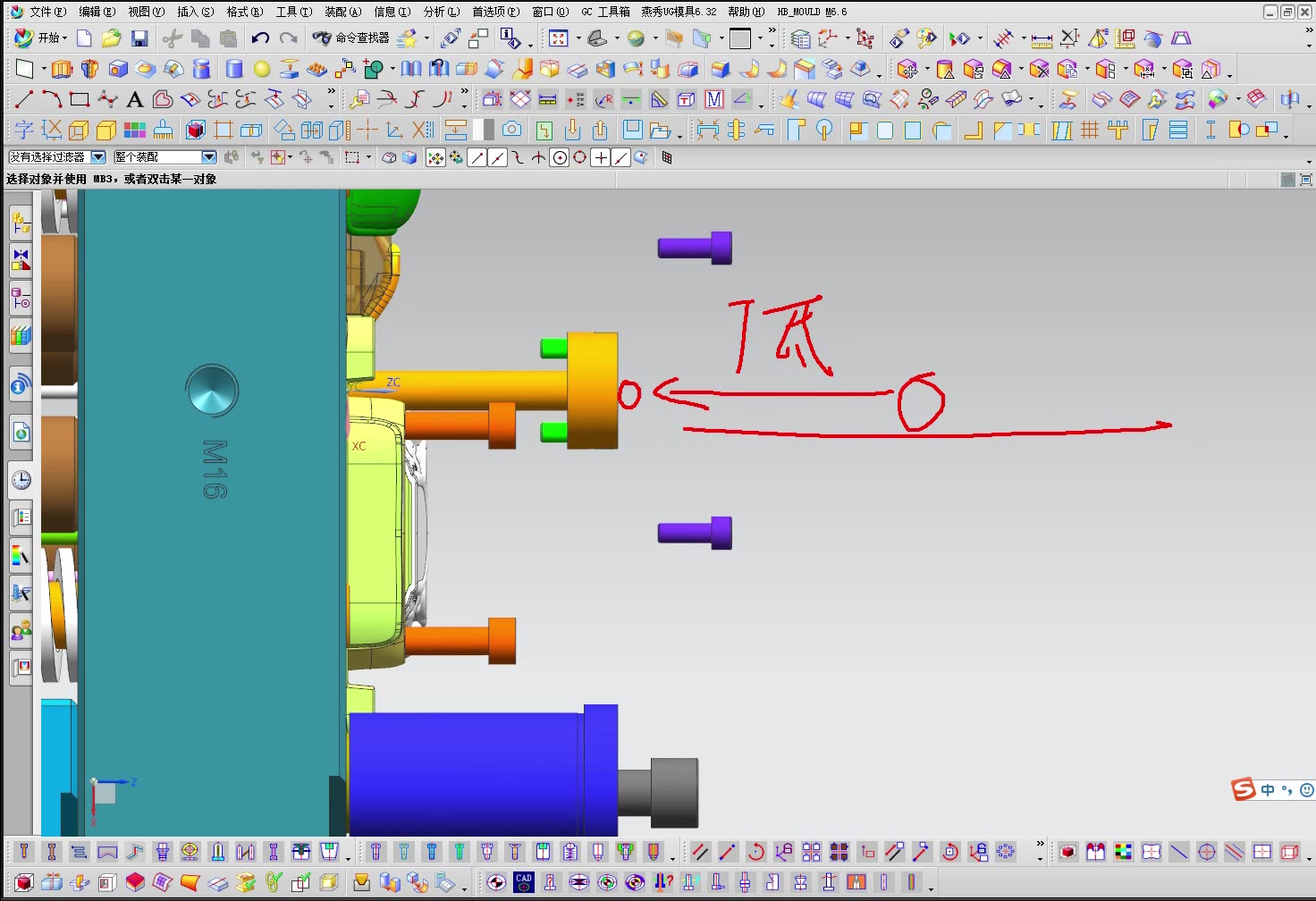
Task: Open the 装配 (Assembly) menu
Action: pos(342,12)
